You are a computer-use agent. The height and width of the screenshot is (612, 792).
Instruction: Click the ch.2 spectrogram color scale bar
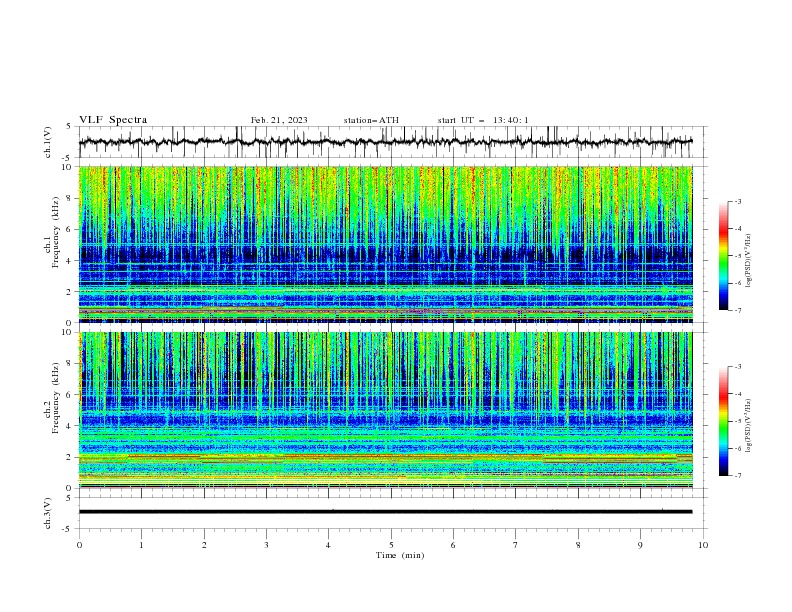tap(724, 421)
